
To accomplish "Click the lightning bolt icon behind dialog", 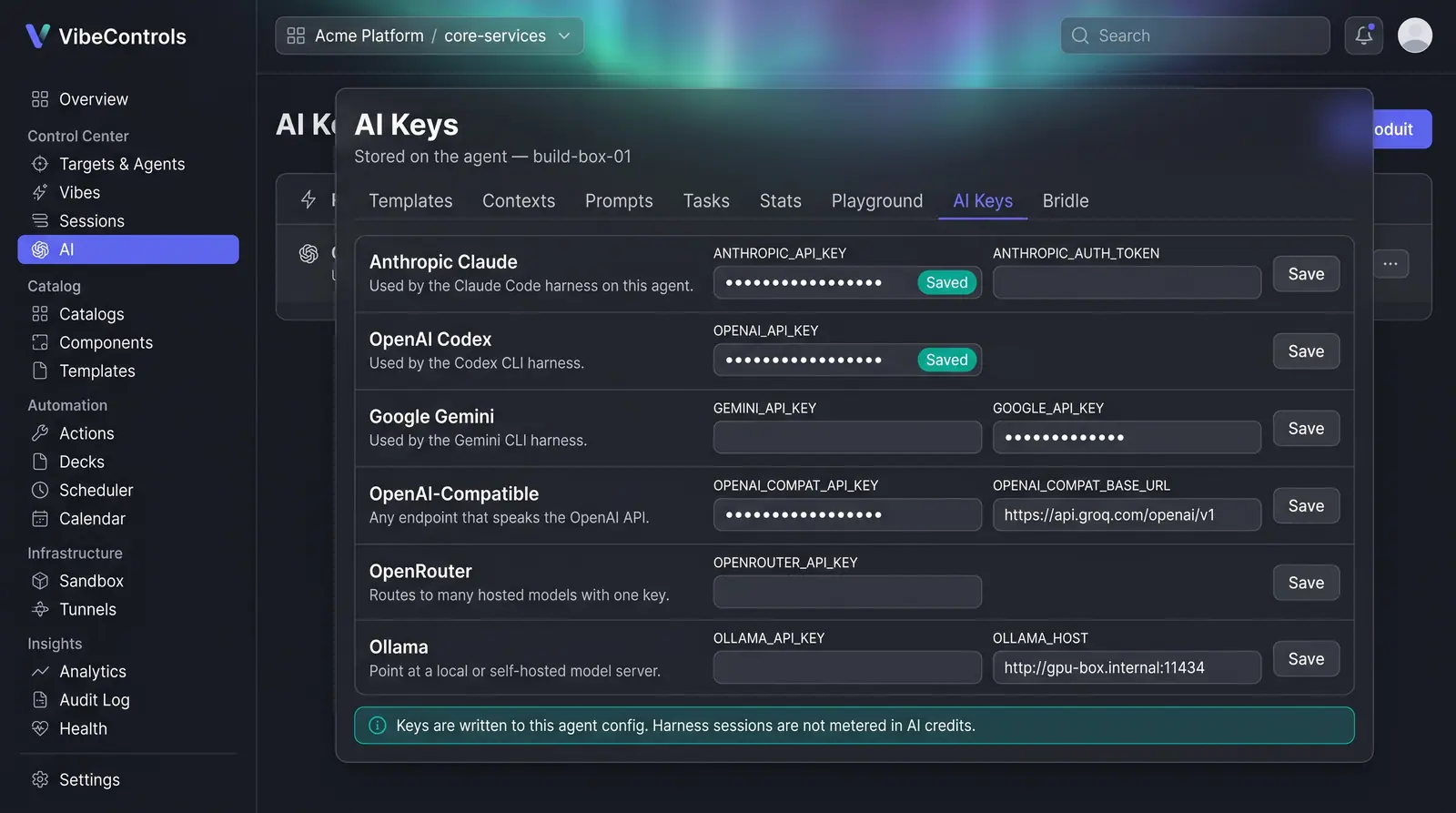I will 308,199.
